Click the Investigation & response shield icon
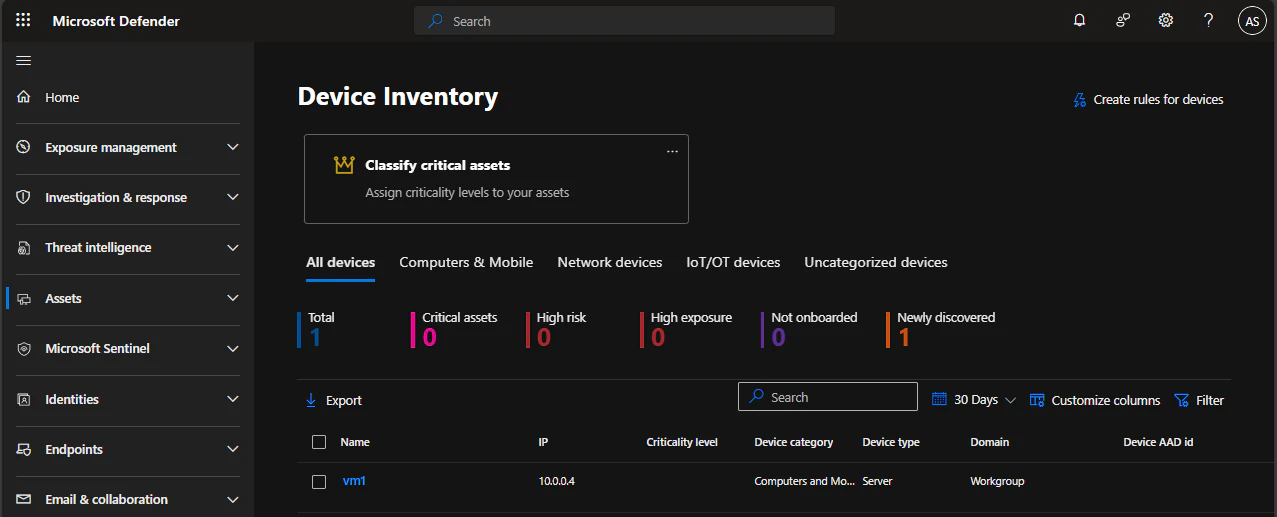Image resolution: width=1277 pixels, height=517 pixels. (x=24, y=197)
